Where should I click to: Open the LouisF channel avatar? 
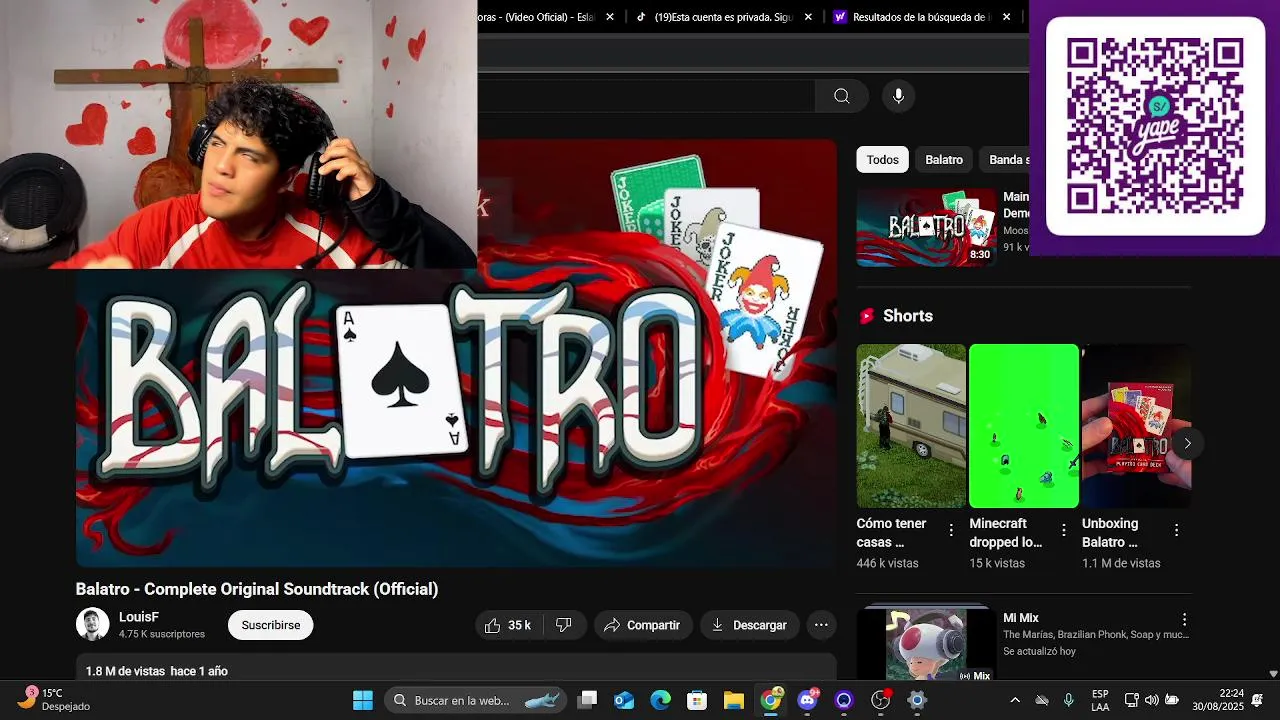click(x=93, y=625)
